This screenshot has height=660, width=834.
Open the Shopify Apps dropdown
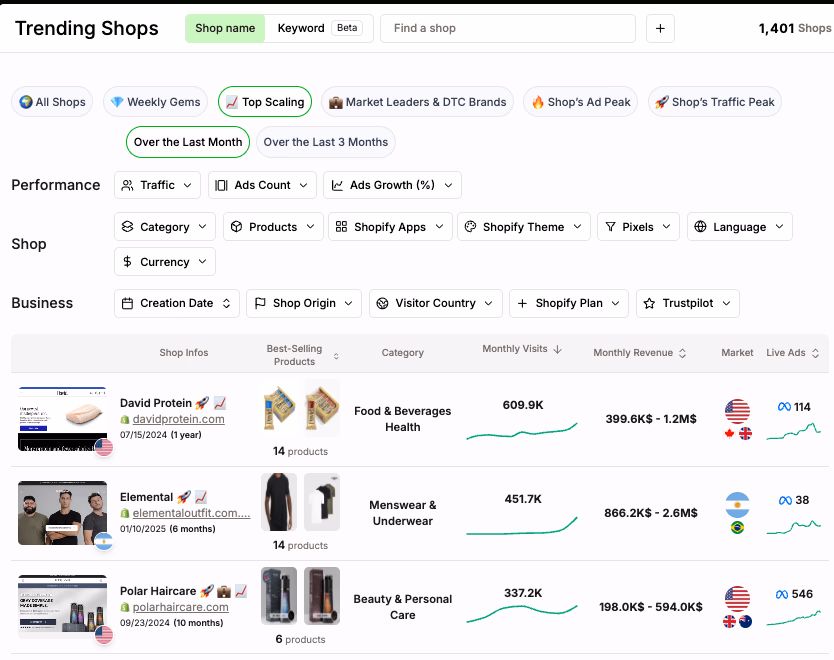[390, 227]
